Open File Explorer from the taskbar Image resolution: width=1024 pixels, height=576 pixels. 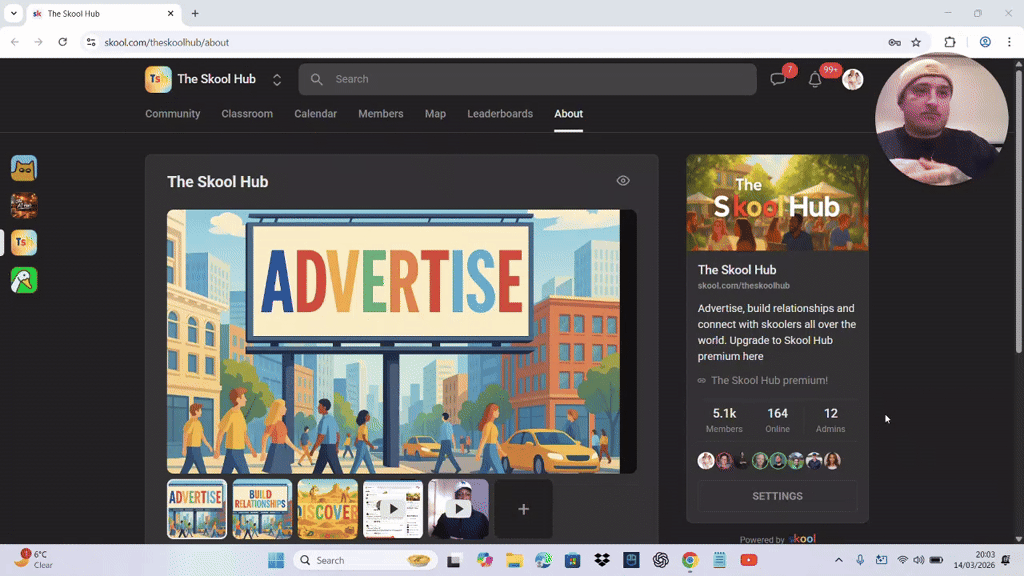(x=514, y=560)
